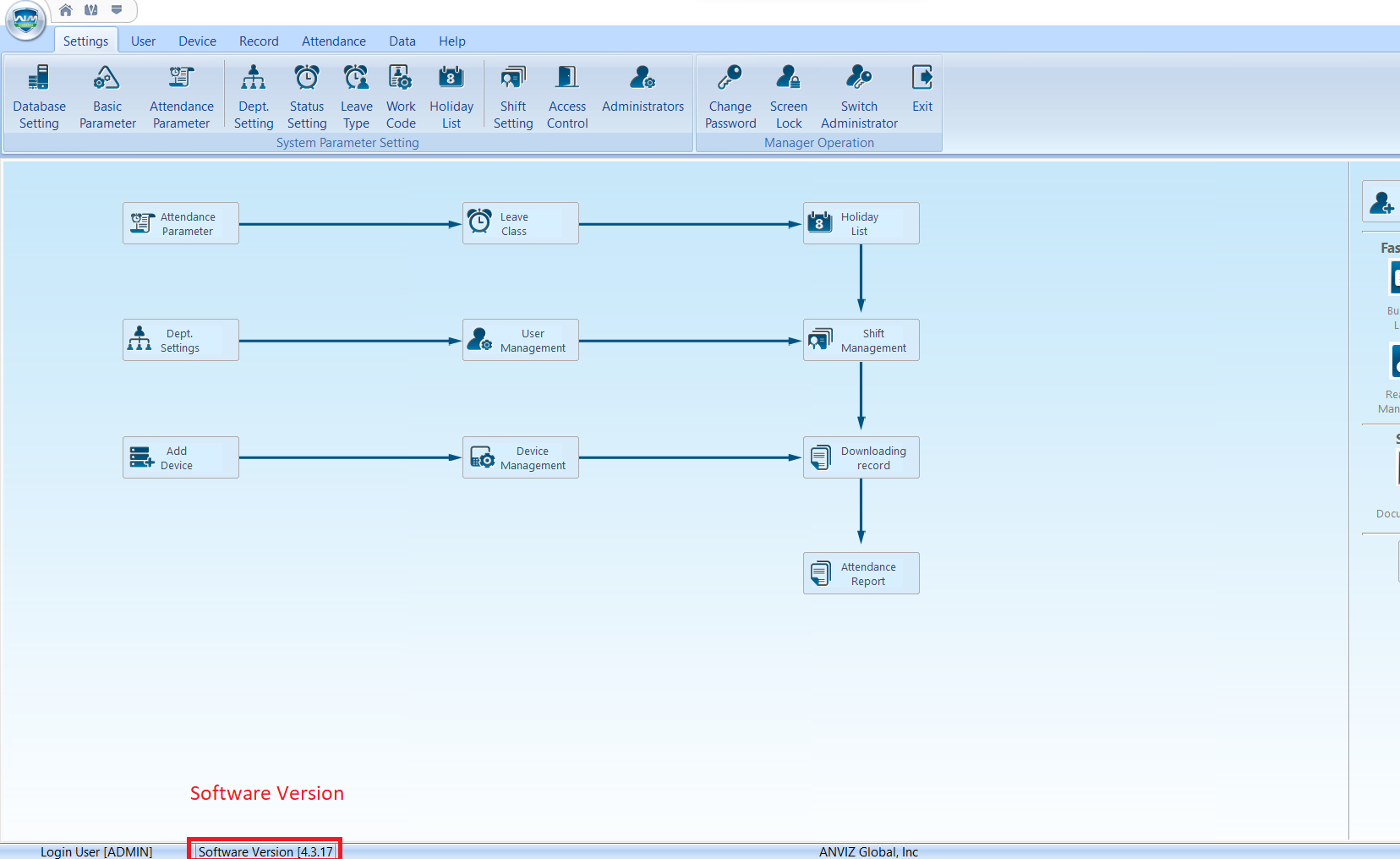Open Work Code settings
Image resolution: width=1400 pixels, height=859 pixels.
click(x=400, y=95)
